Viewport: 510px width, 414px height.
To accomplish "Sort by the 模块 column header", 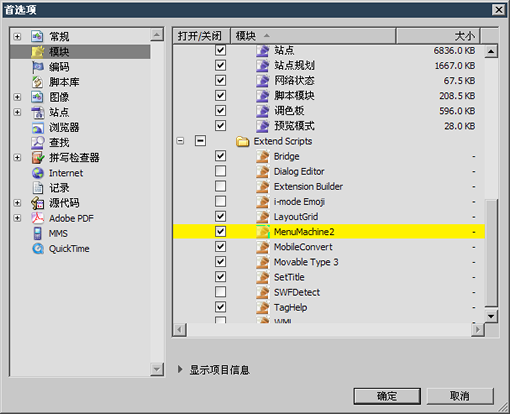I will click(313, 36).
